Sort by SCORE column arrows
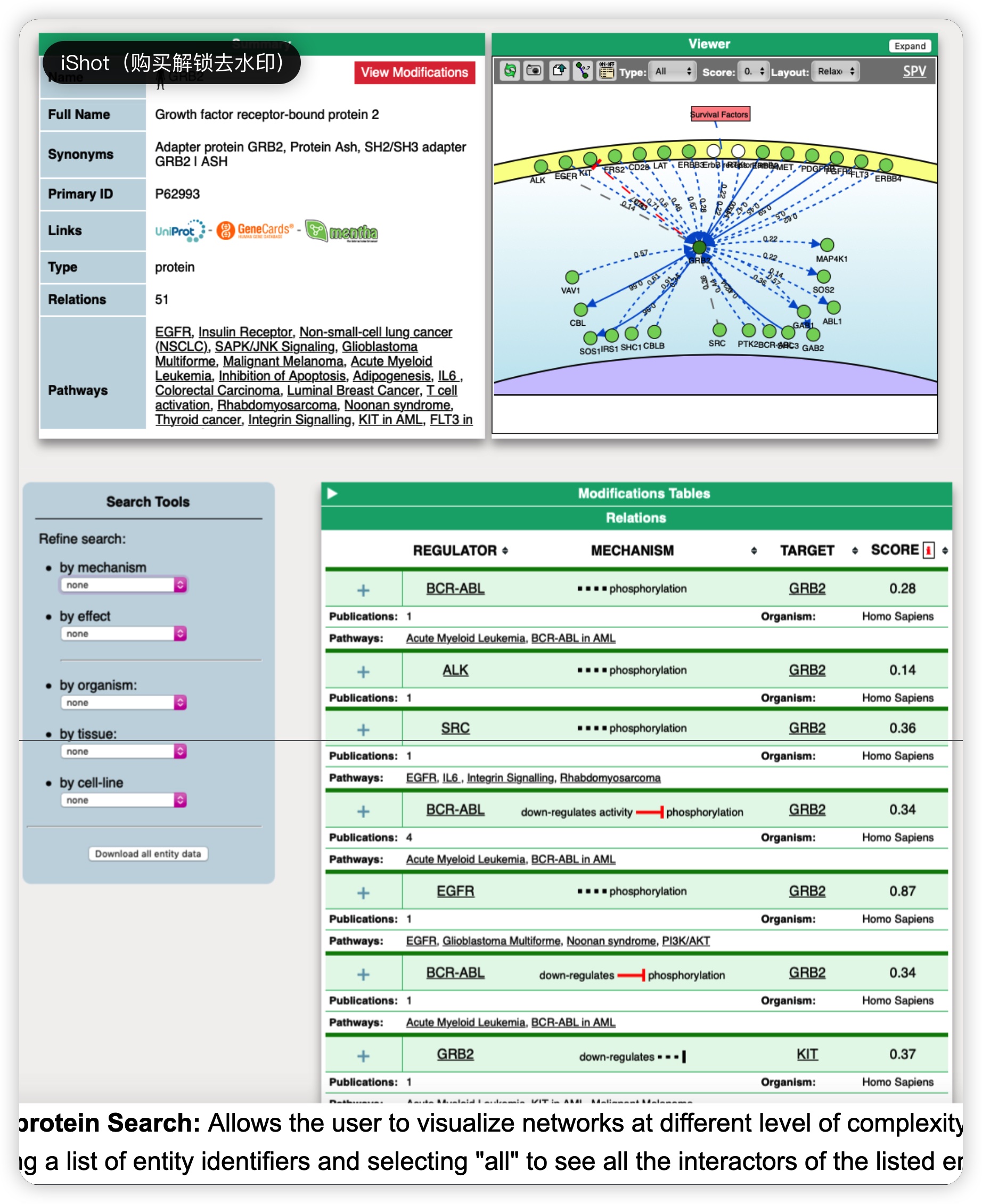This screenshot has height=1204, width=982. click(945, 550)
